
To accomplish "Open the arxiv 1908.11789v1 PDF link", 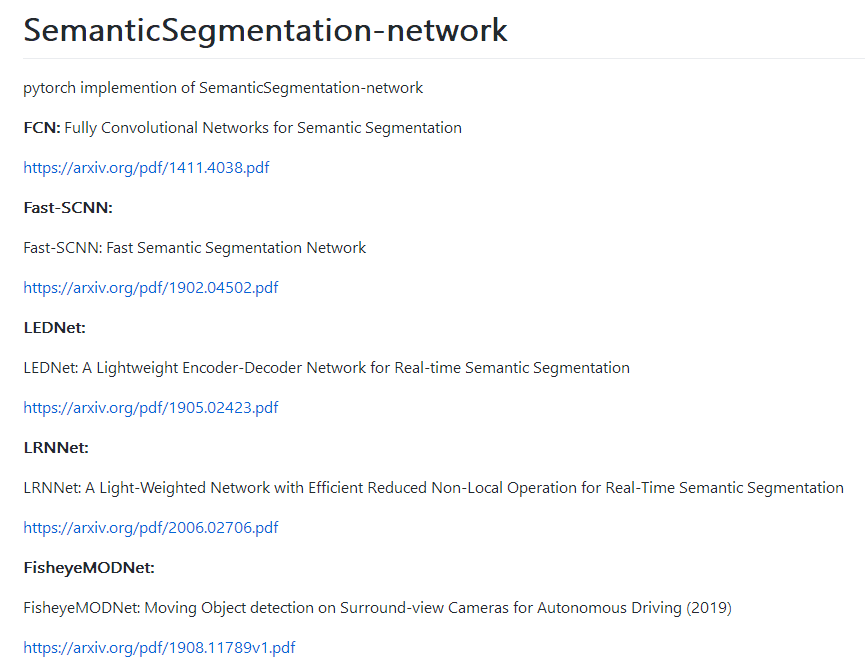I will pyautogui.click(x=159, y=648).
